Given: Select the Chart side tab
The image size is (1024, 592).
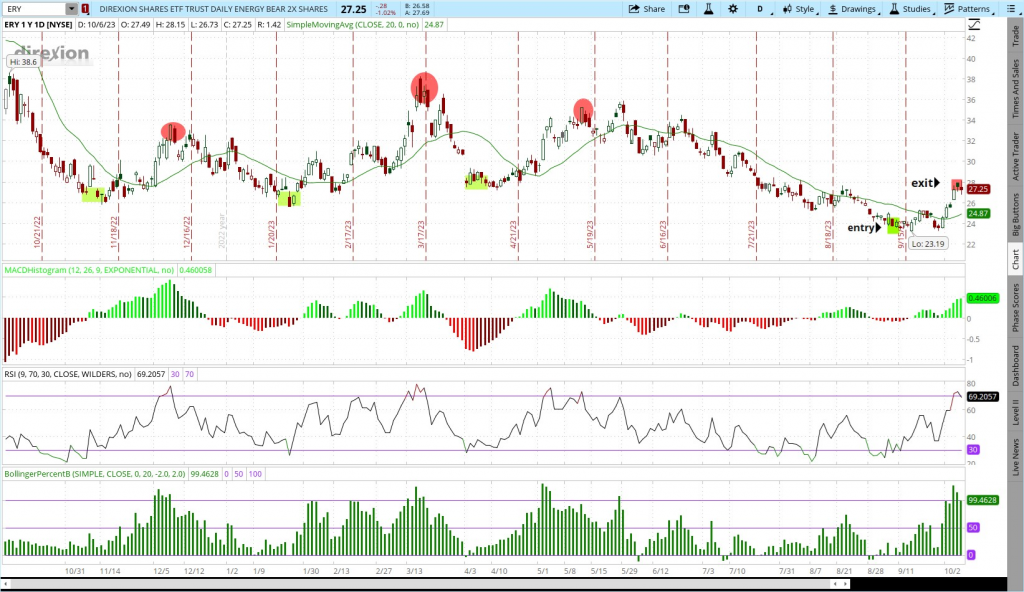Looking at the screenshot, I should [x=1016, y=259].
